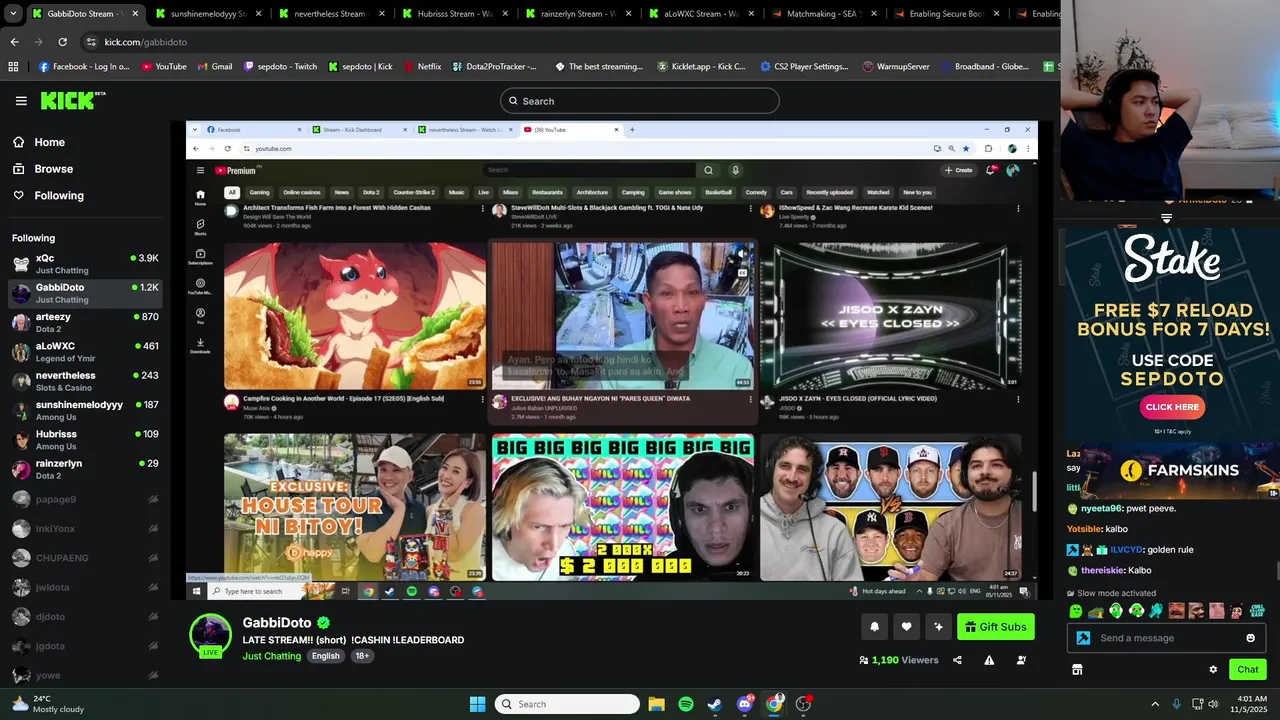Switch to the nevertheless Stream browser tab

[330, 14]
